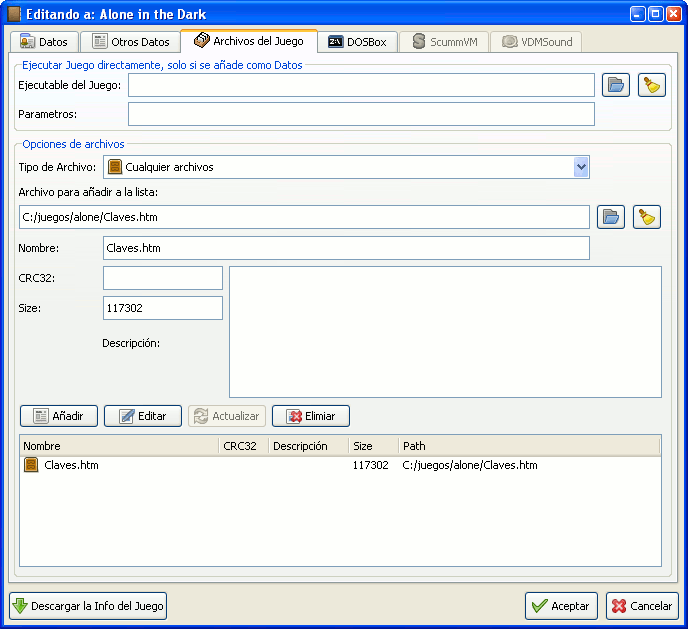Confirm with the Aceptar button
This screenshot has width=688, height=629.
click(561, 606)
